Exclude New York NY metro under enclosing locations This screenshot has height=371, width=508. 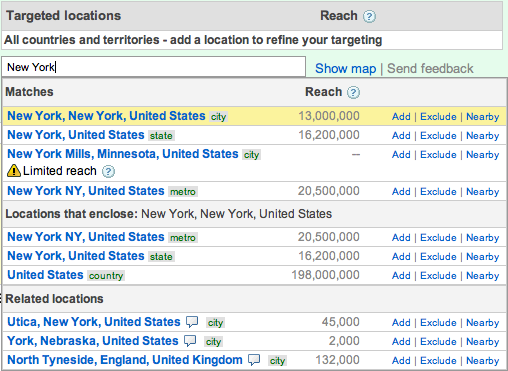(438, 237)
